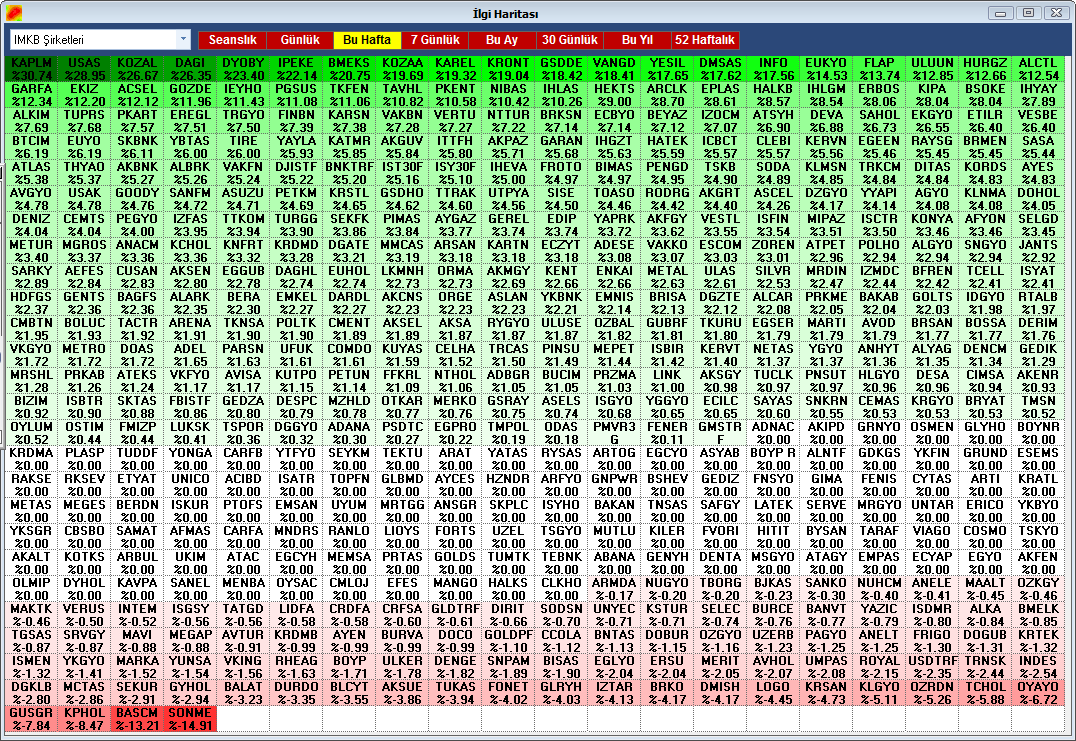The height and width of the screenshot is (741, 1076).
Task: Click the EKGYO %6.55 cell
Action: 932,121
